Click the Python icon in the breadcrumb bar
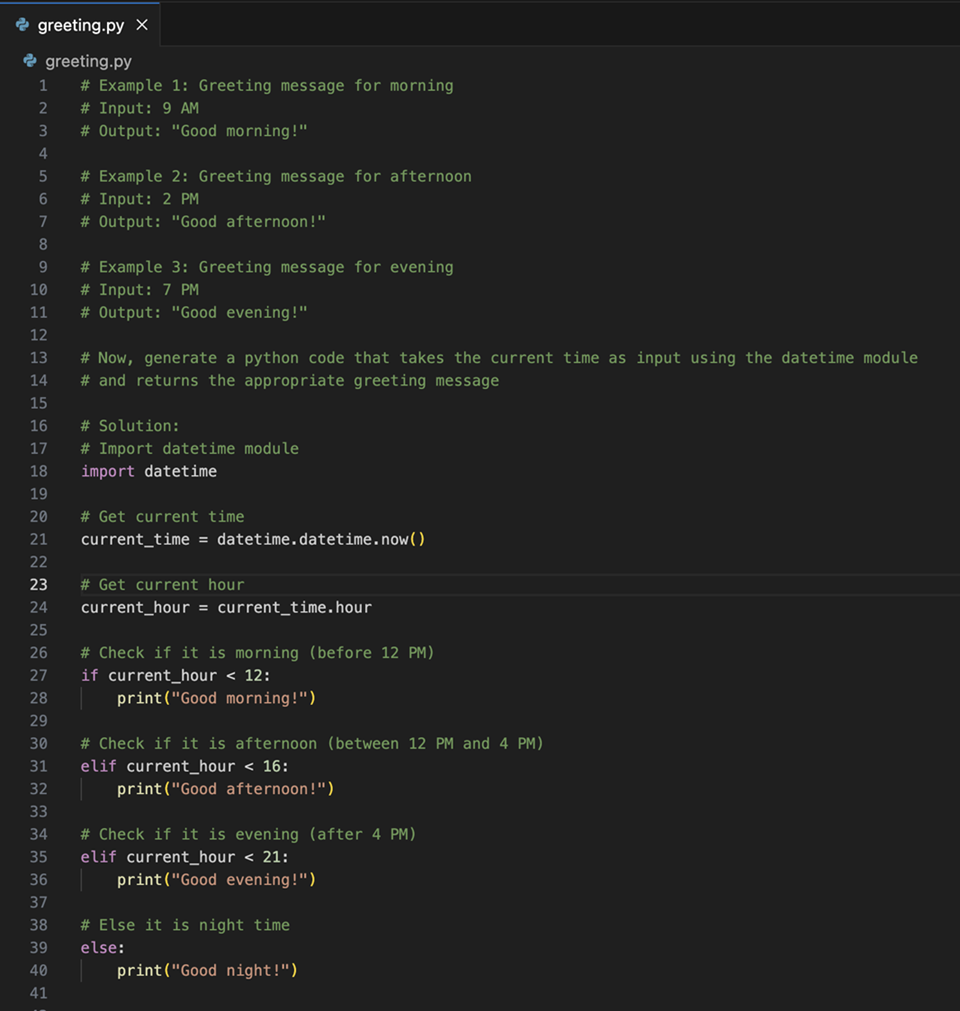This screenshot has width=960, height=1011. [31, 61]
